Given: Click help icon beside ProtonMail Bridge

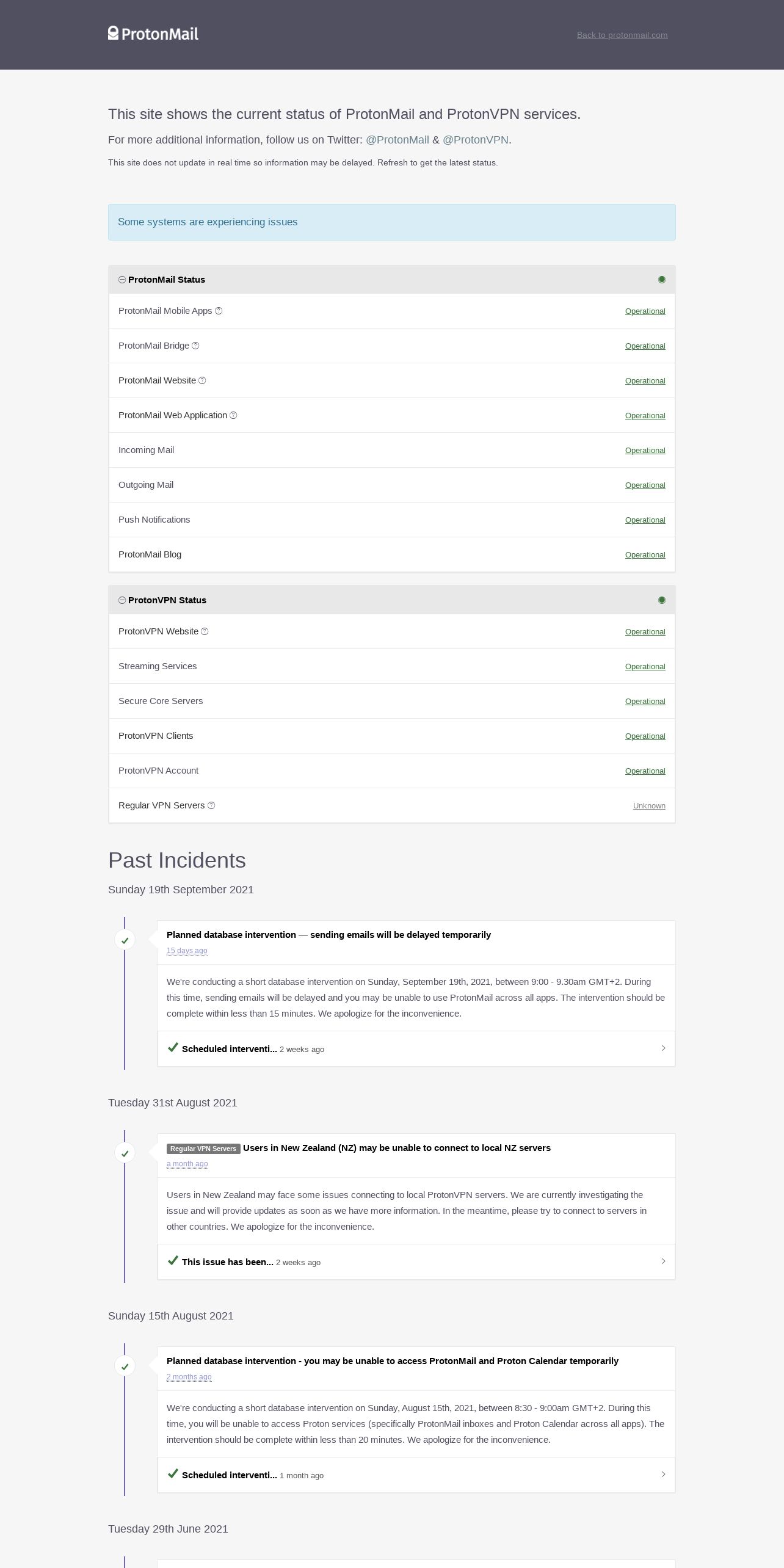Looking at the screenshot, I should 195,346.
